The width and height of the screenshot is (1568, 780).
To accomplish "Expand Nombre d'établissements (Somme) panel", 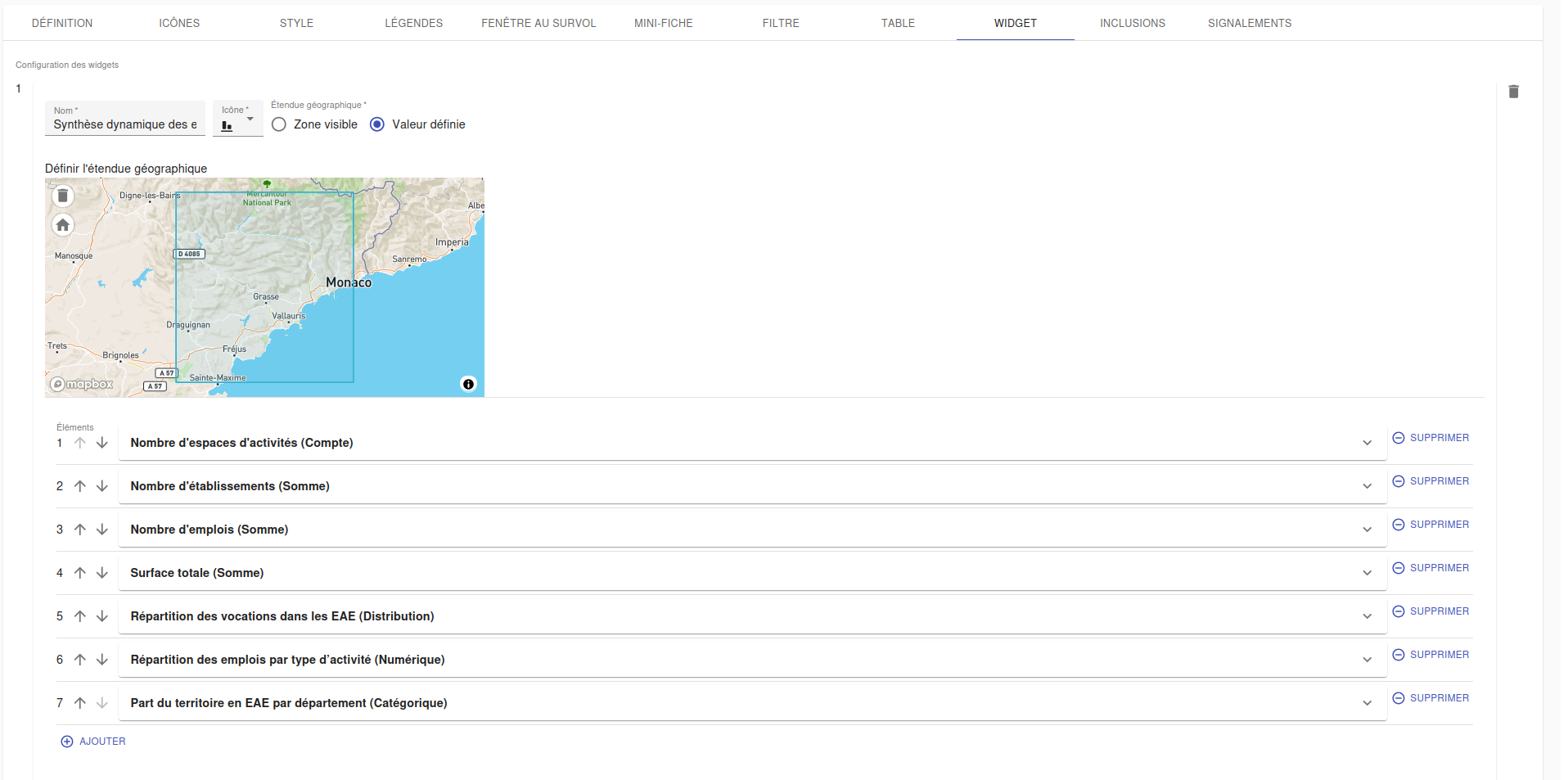I will [753, 486].
